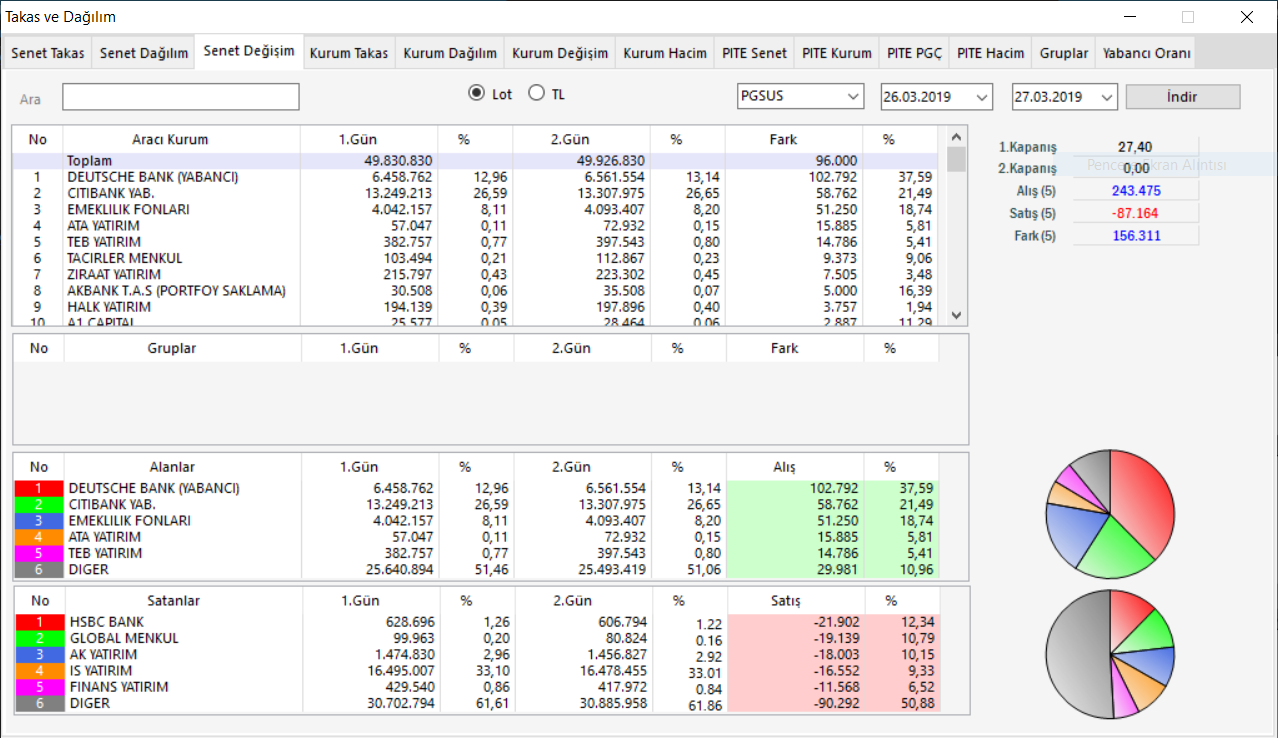Viewport: 1278px width, 738px height.
Task: Click the broker table scroll up arrow
Action: point(956,136)
